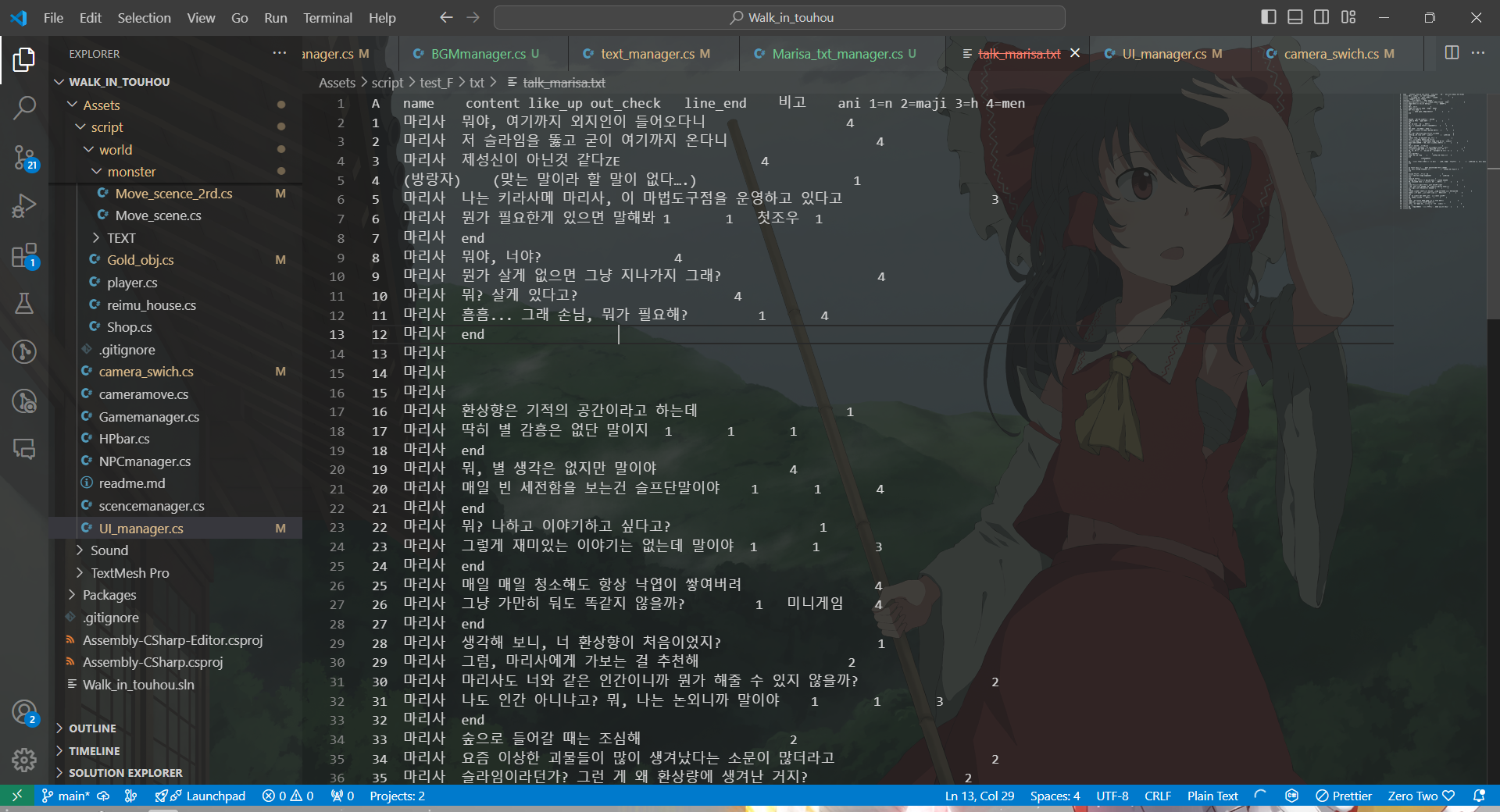Open Gamemanager.cs in the explorer
1500x812 pixels.
pyautogui.click(x=148, y=417)
